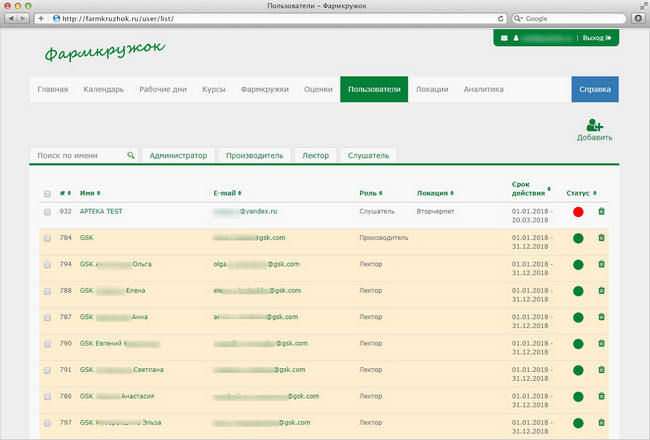Check the box in row 791

pyautogui.click(x=47, y=370)
